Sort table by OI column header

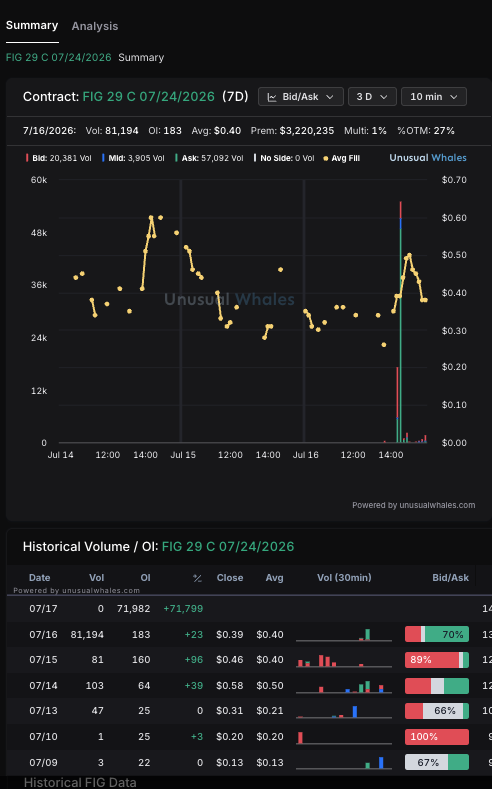[145, 578]
